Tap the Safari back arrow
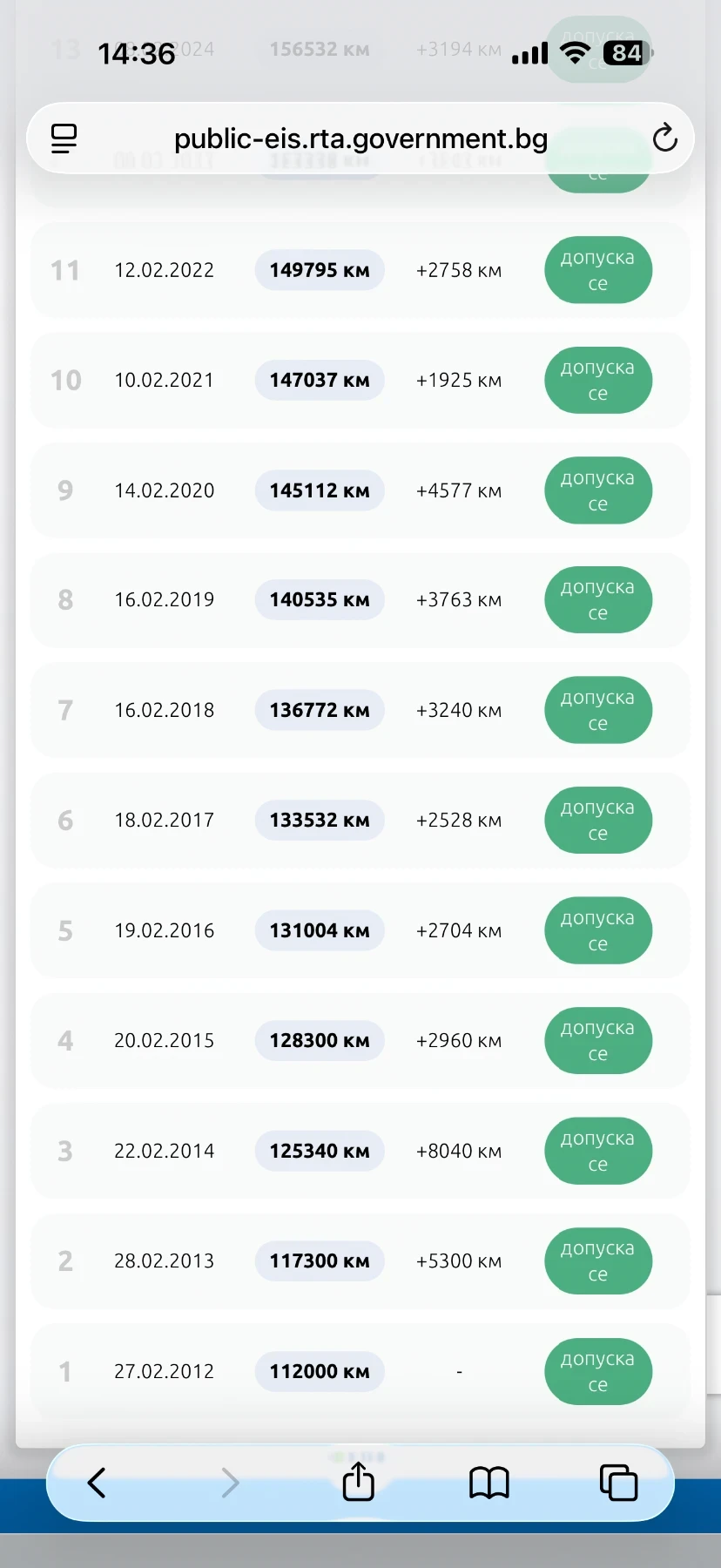Screen dimensions: 721x1568 pos(97,1482)
